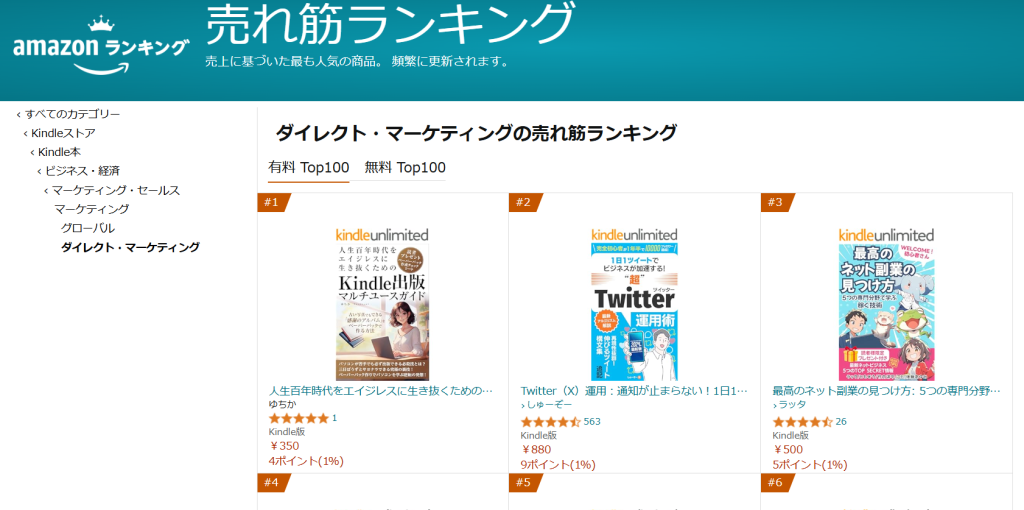Image resolution: width=1024 pixels, height=510 pixels.
Task: Open the マーケティング・セールス category
Action: pyautogui.click(x=116, y=190)
